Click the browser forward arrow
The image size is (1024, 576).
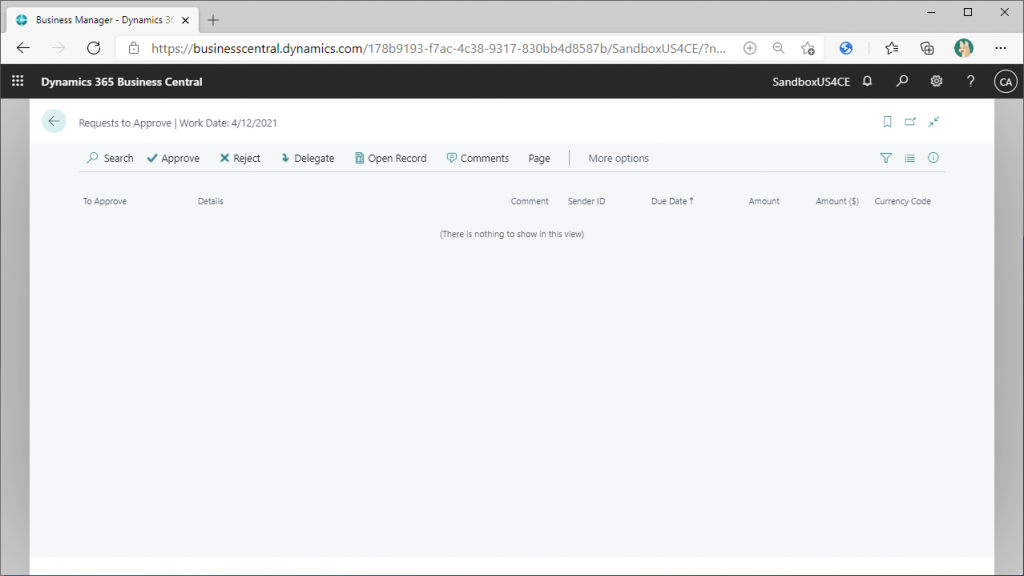[x=59, y=48]
